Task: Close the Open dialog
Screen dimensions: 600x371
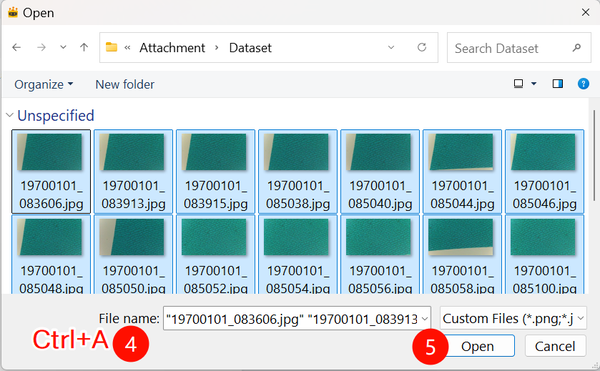Action: tap(585, 13)
